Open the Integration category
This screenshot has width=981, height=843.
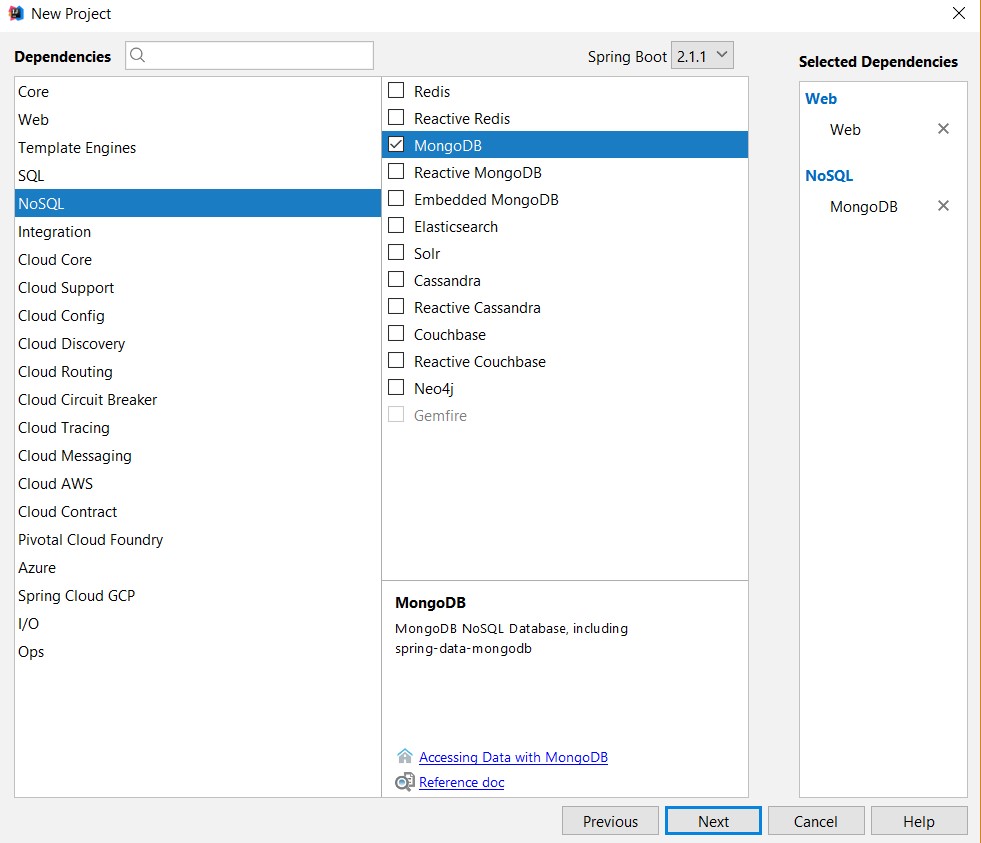coord(198,232)
